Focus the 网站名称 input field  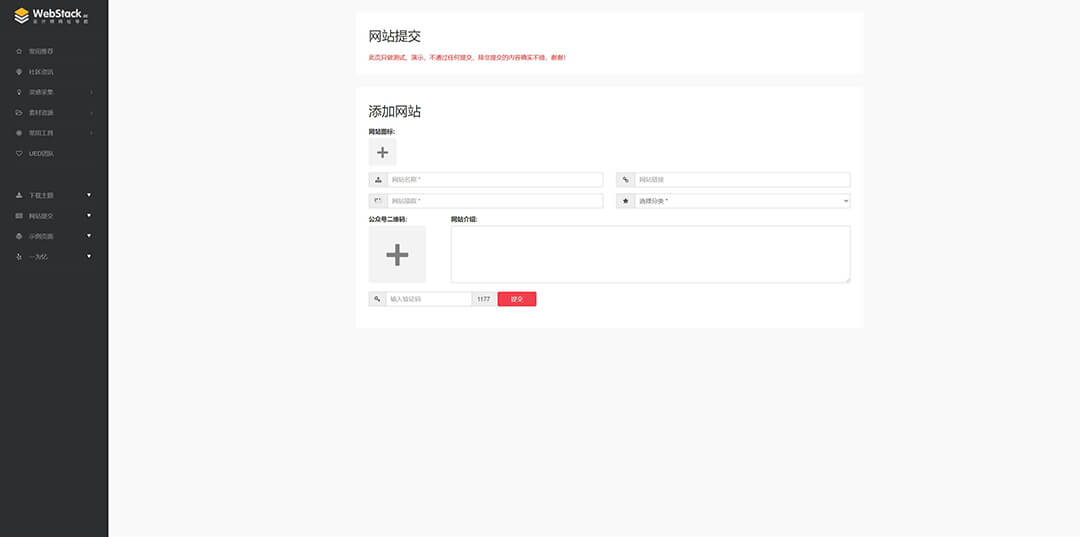(x=495, y=180)
